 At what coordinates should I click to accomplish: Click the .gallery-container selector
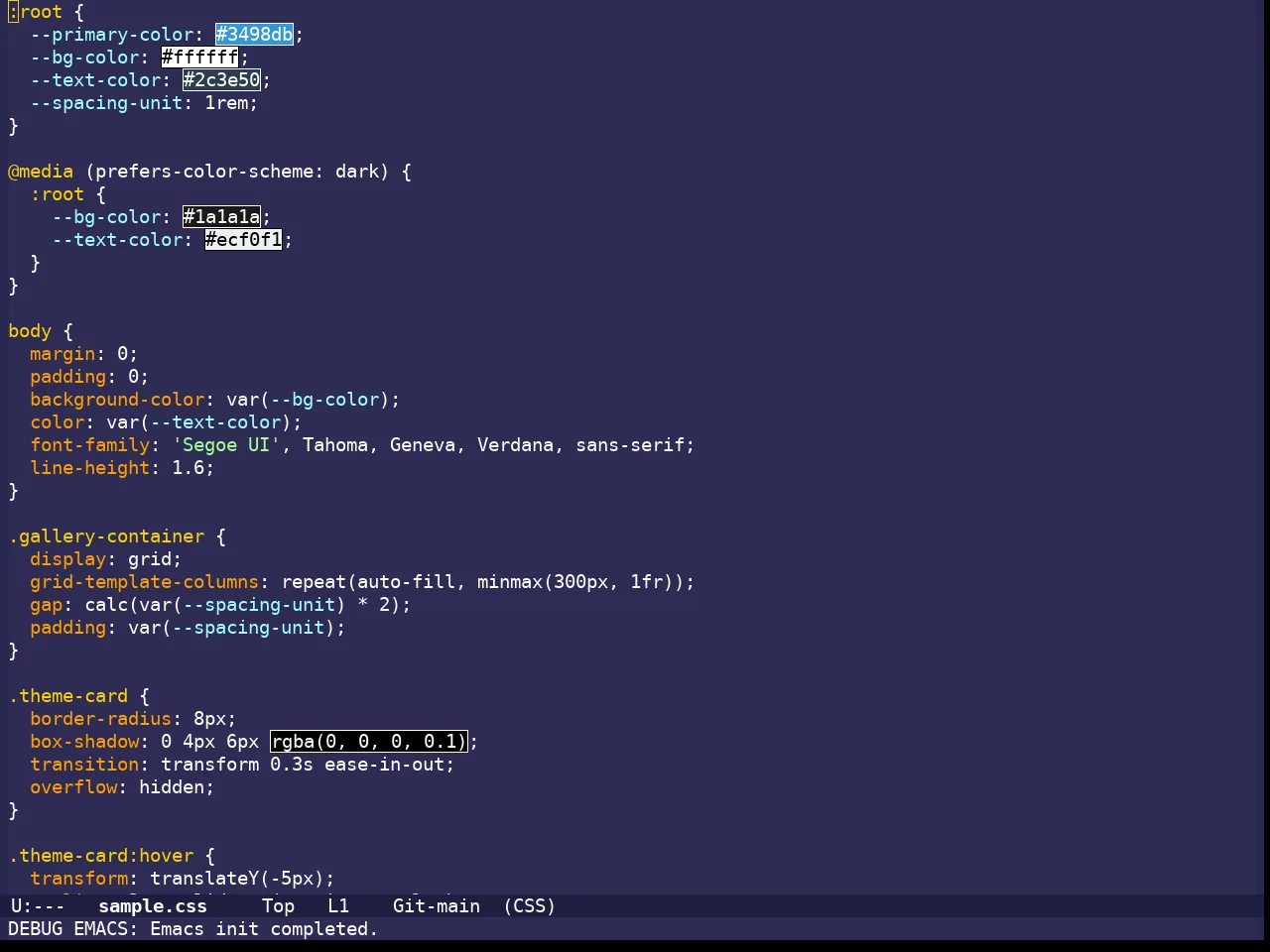tap(106, 536)
